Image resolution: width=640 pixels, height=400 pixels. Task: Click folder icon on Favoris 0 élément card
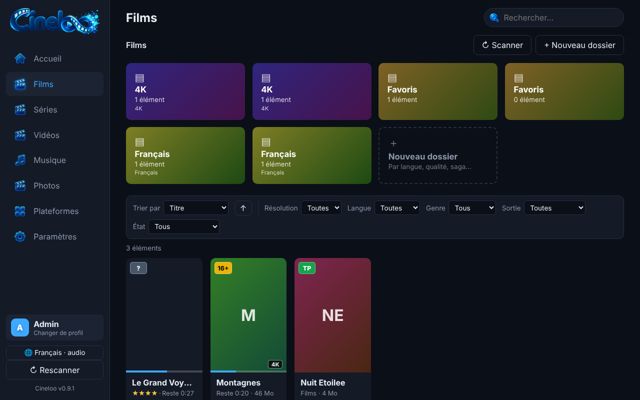518,78
